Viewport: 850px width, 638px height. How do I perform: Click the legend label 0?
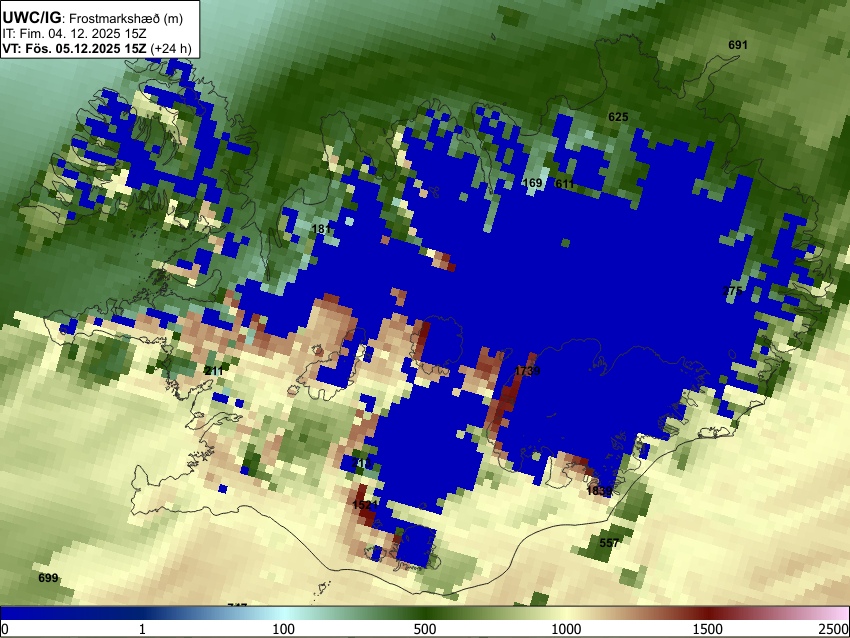point(5,629)
